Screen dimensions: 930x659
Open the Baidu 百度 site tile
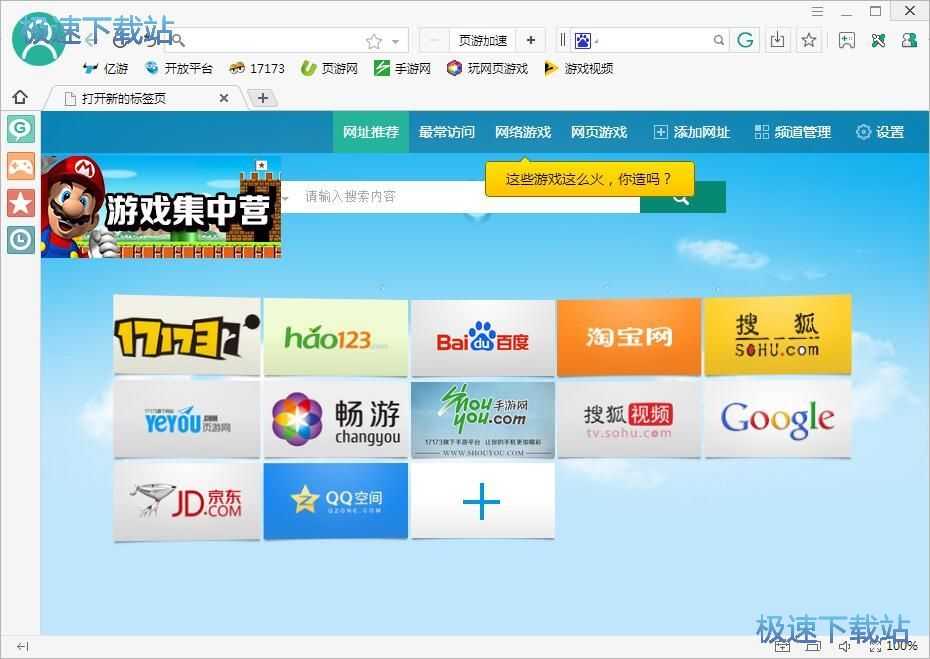click(483, 338)
